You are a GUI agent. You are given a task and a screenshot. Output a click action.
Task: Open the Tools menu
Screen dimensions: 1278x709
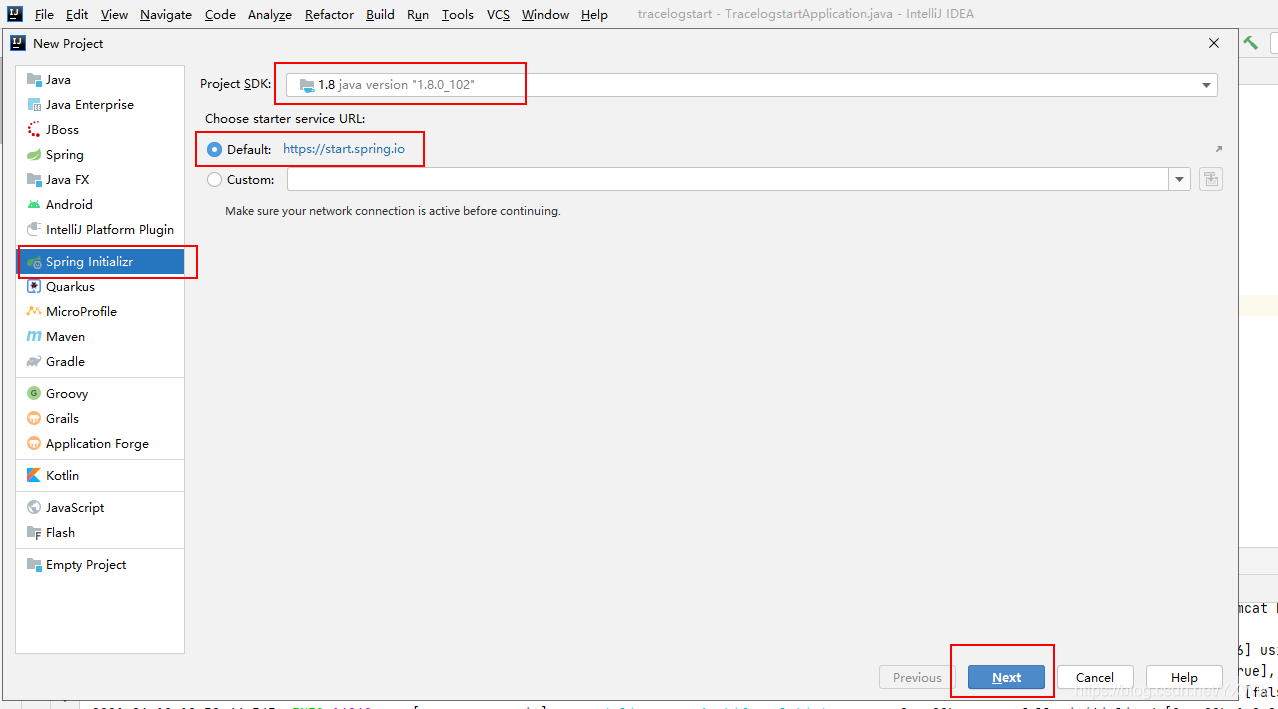tap(458, 15)
